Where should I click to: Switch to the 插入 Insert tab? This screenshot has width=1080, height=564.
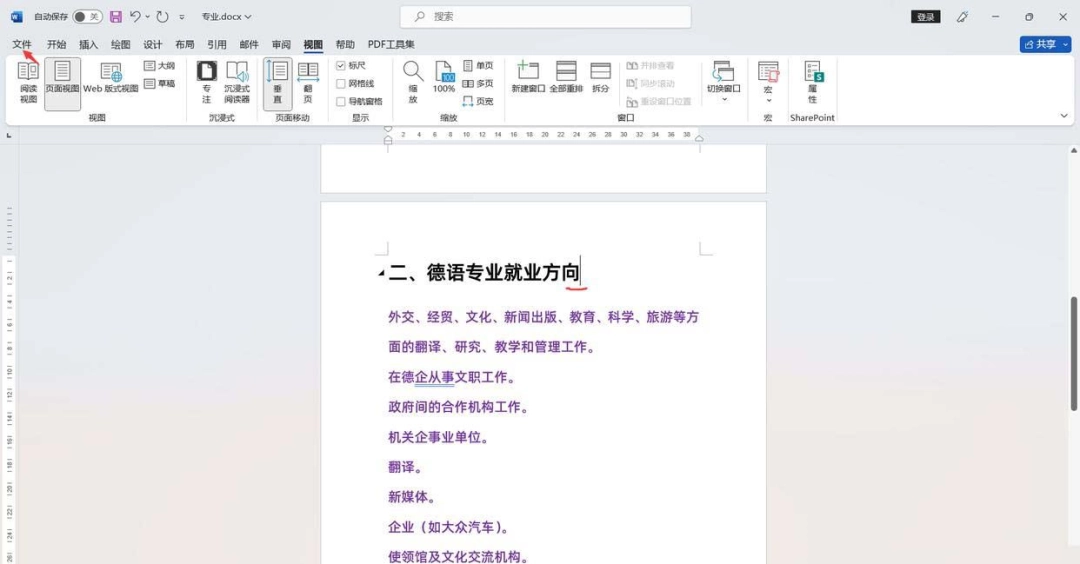coord(88,44)
